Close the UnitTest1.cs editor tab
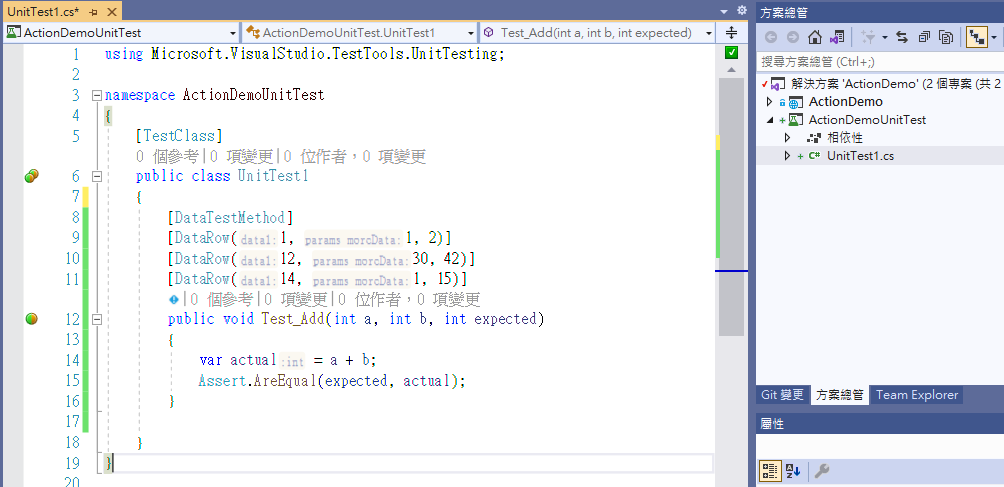 [109, 12]
